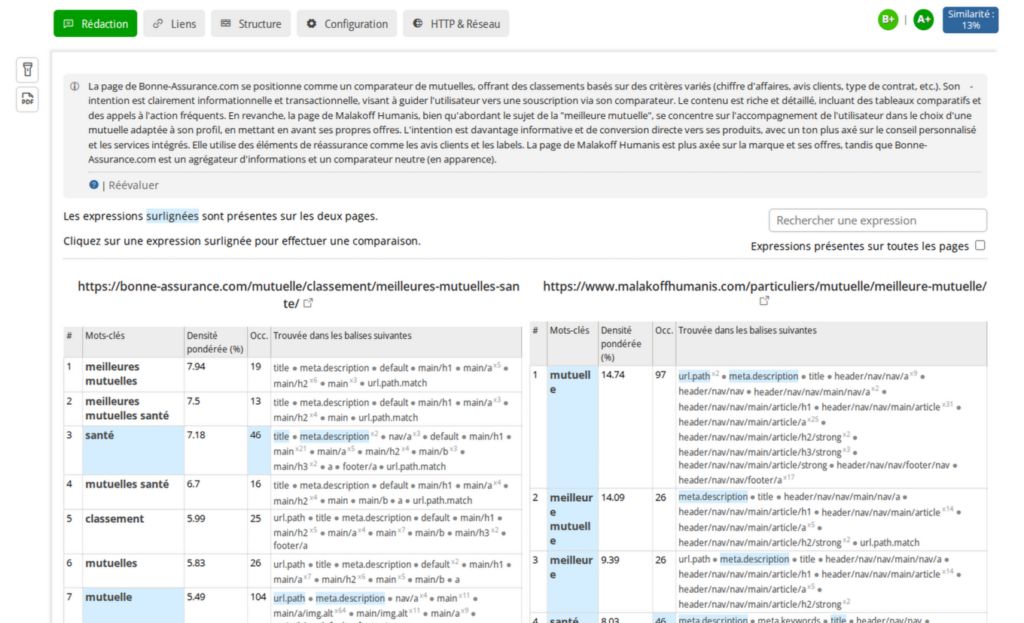This screenshot has width=1024, height=623.
Task: Click the highlighted 'surlignées' term toggle
Action: tap(174, 214)
